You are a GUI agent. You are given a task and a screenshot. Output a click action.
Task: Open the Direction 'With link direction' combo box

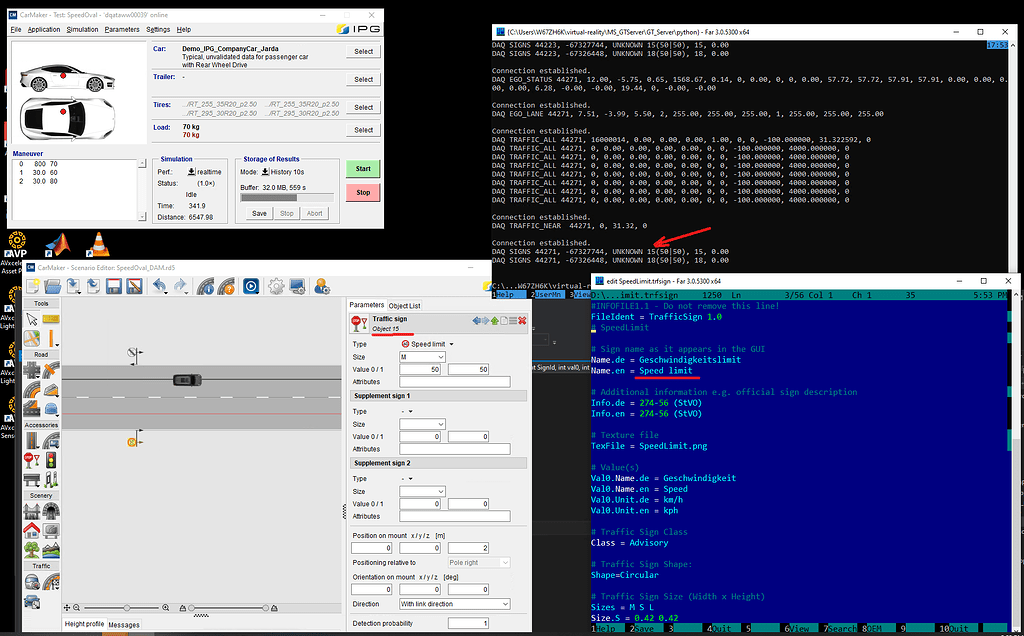pos(454,604)
